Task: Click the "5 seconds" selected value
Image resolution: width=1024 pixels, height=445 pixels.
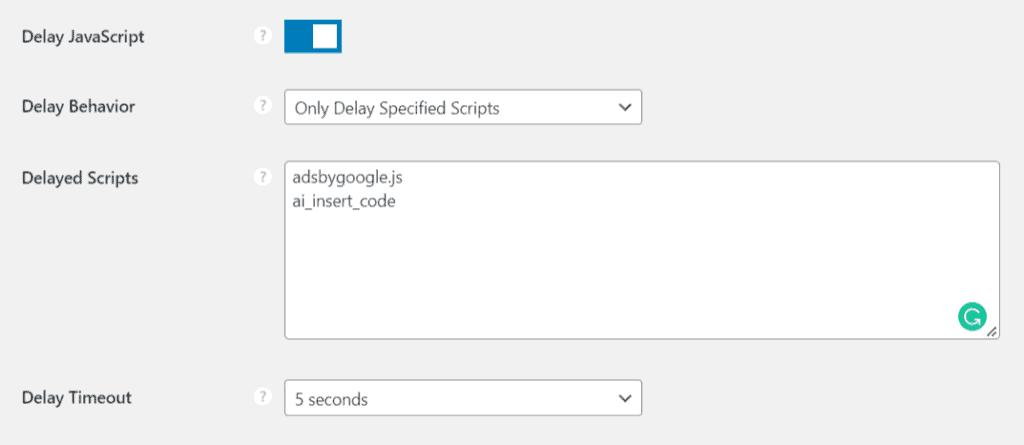Action: click(x=331, y=399)
